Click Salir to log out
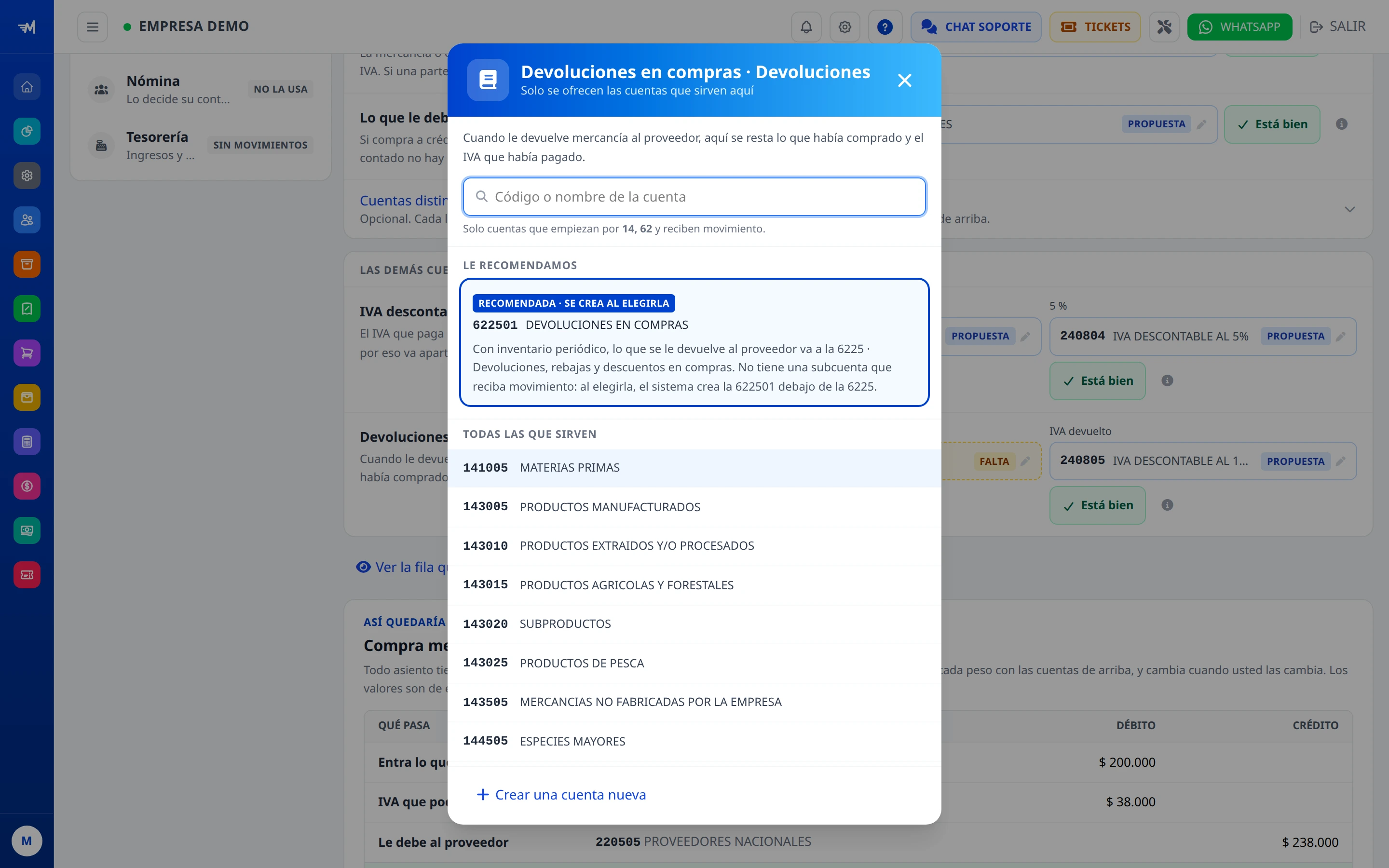Screen dimensions: 1389x868 point(1337,27)
